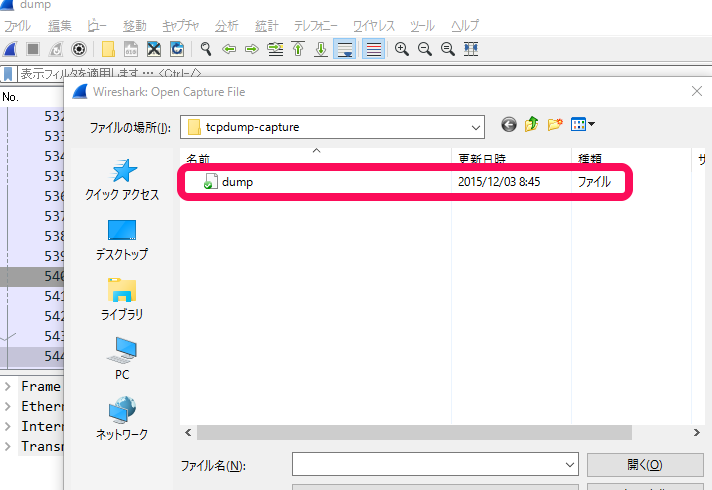Open the ヘルプ (Help) menu
Viewport: 712px width, 490px height.
465,25
